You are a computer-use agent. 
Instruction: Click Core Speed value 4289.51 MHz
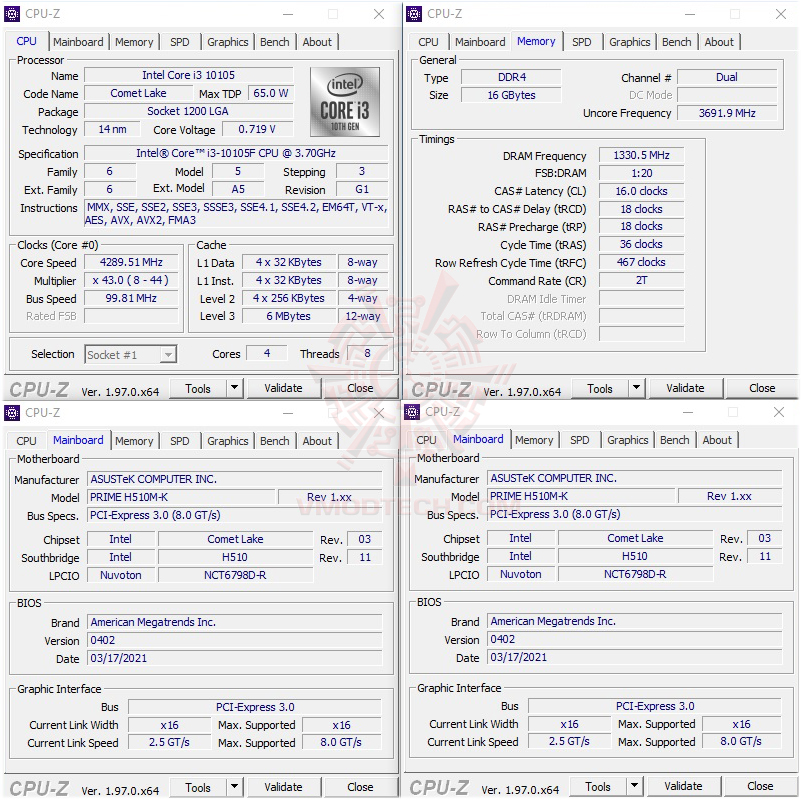(131, 262)
